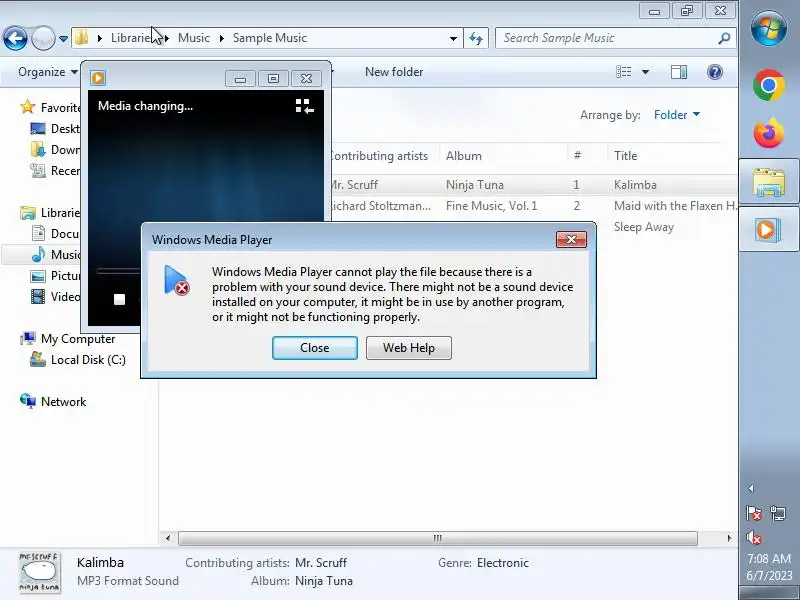Select the Fine Music, Vol. 1 cell
This screenshot has height=600, width=800.
tap(491, 206)
